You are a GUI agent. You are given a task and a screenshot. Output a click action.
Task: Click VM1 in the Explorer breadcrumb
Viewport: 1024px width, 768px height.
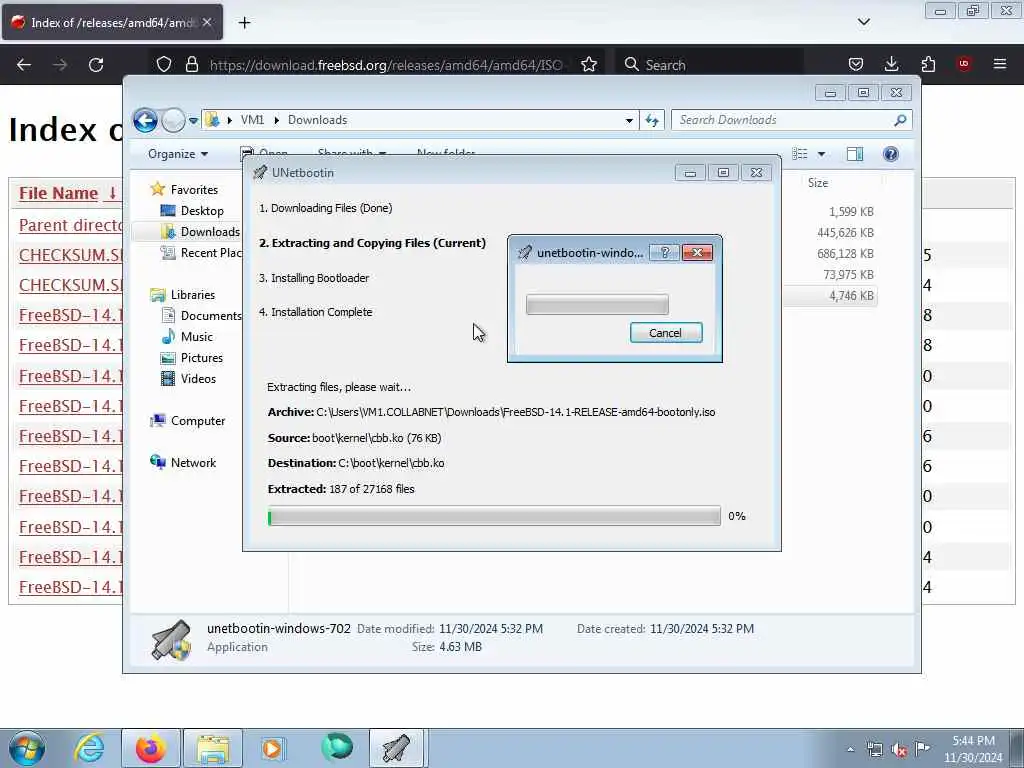pyautogui.click(x=252, y=120)
